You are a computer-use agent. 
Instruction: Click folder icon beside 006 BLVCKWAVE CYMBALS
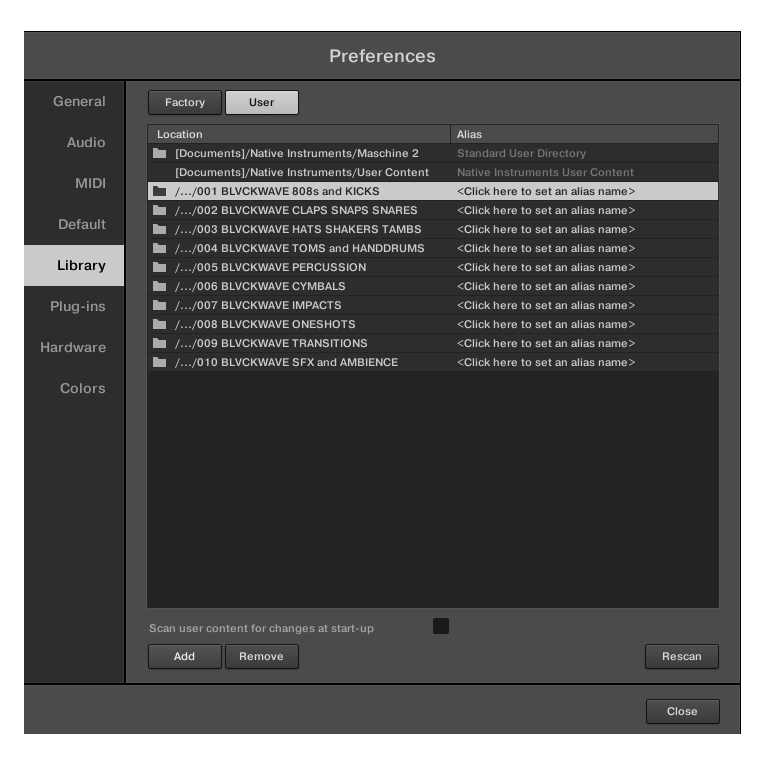click(159, 286)
